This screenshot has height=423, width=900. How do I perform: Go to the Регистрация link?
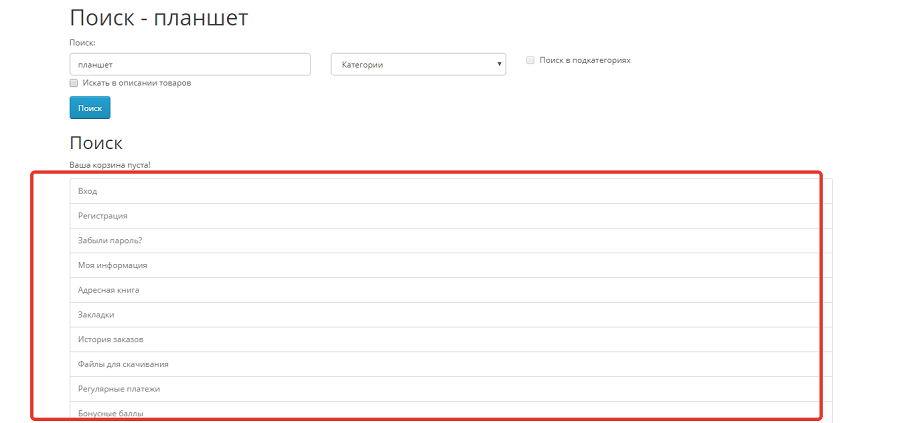(451, 216)
